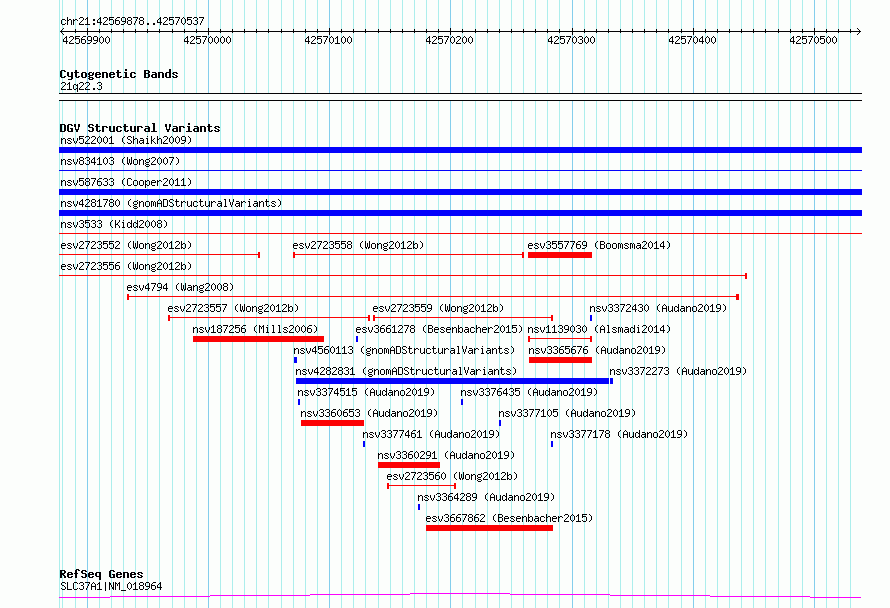Select esv2723559 (Wong2012b) label
Image resolution: width=890 pixels, height=608 pixels.
click(438, 308)
